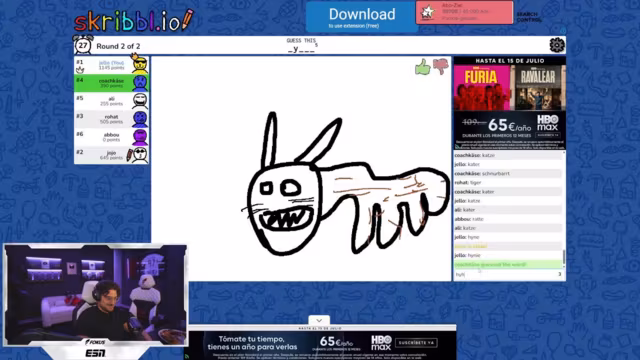Select jello (You) player row
The image size is (640, 360).
[x=111, y=65]
